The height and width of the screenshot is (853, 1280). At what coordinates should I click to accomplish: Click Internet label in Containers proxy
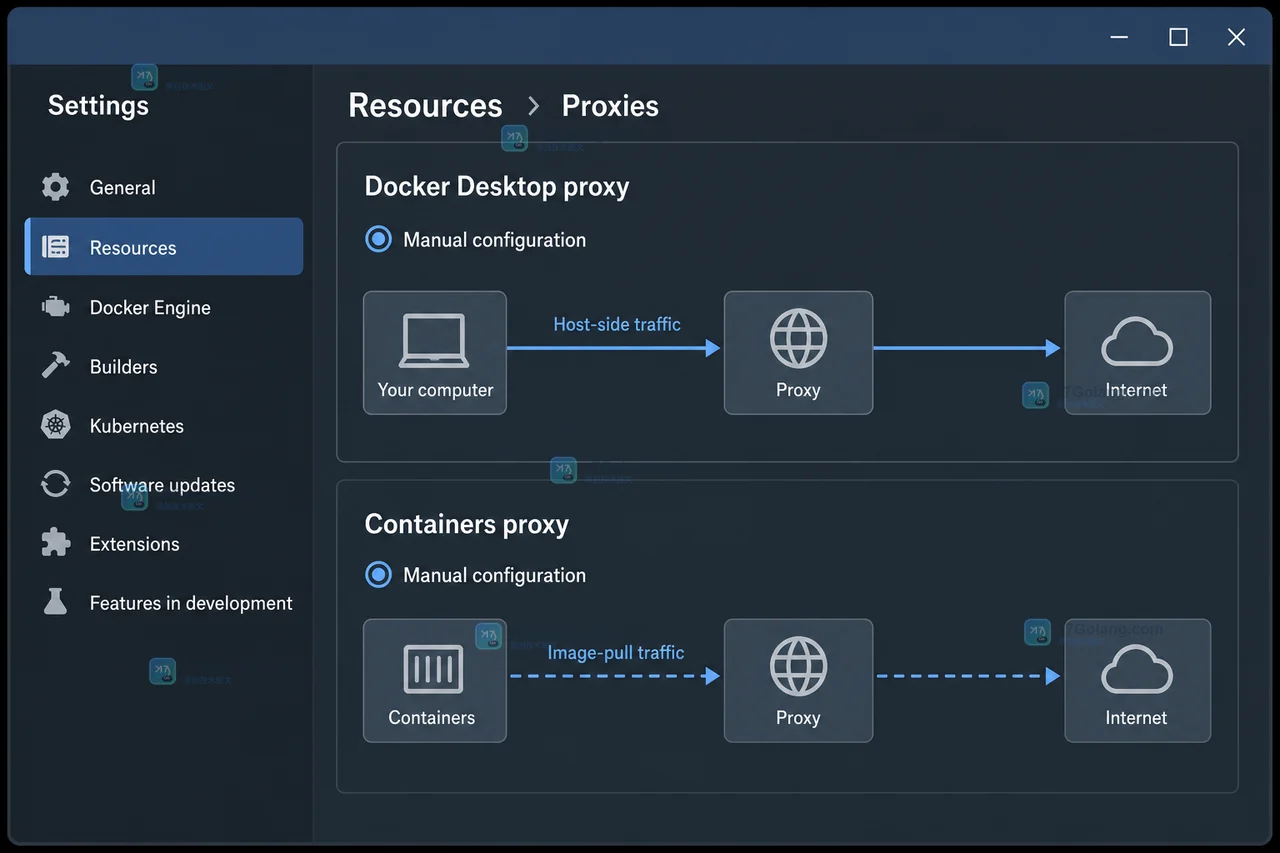coord(1136,717)
